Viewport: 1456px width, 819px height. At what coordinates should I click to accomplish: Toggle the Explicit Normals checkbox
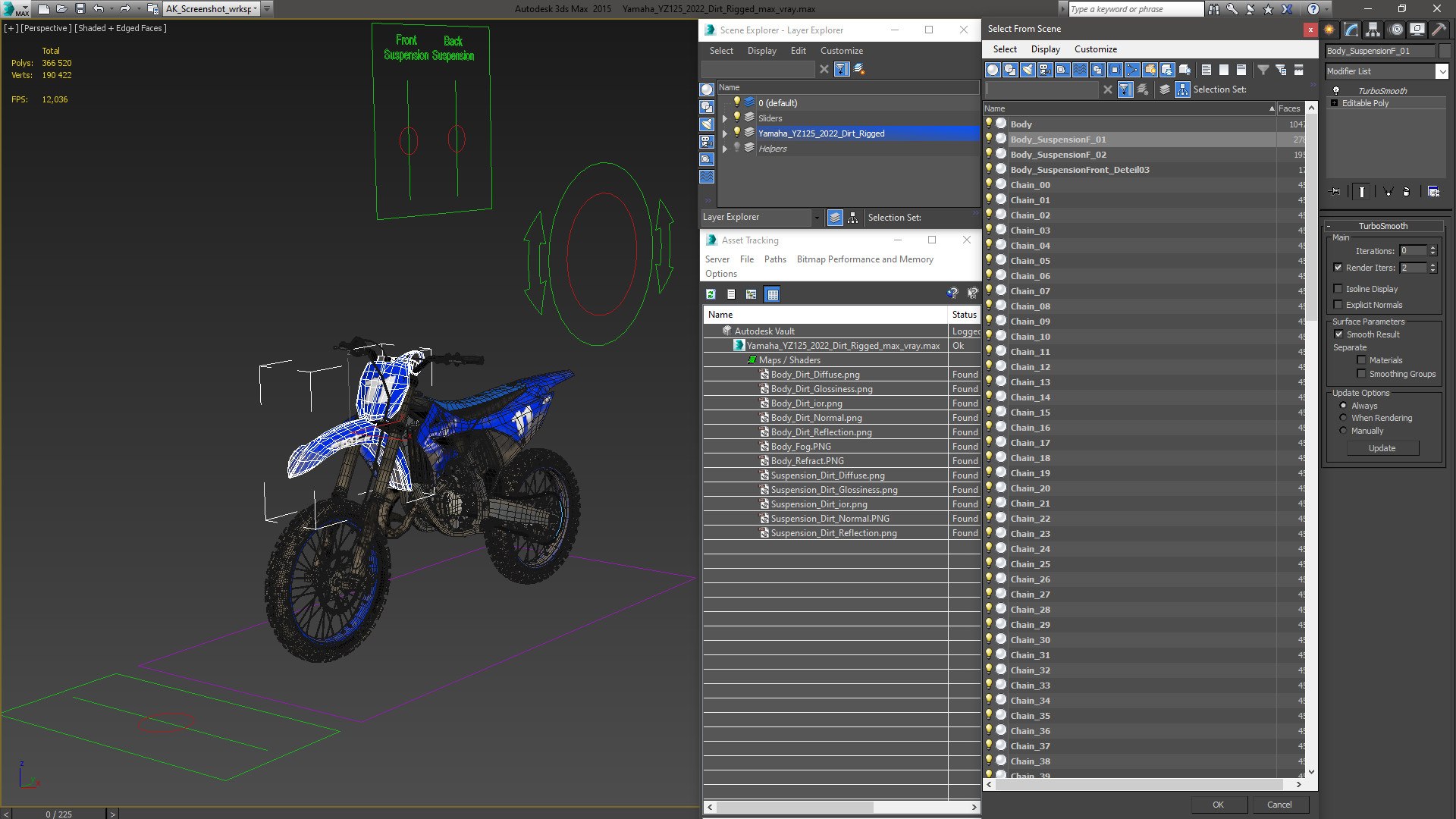[x=1338, y=305]
